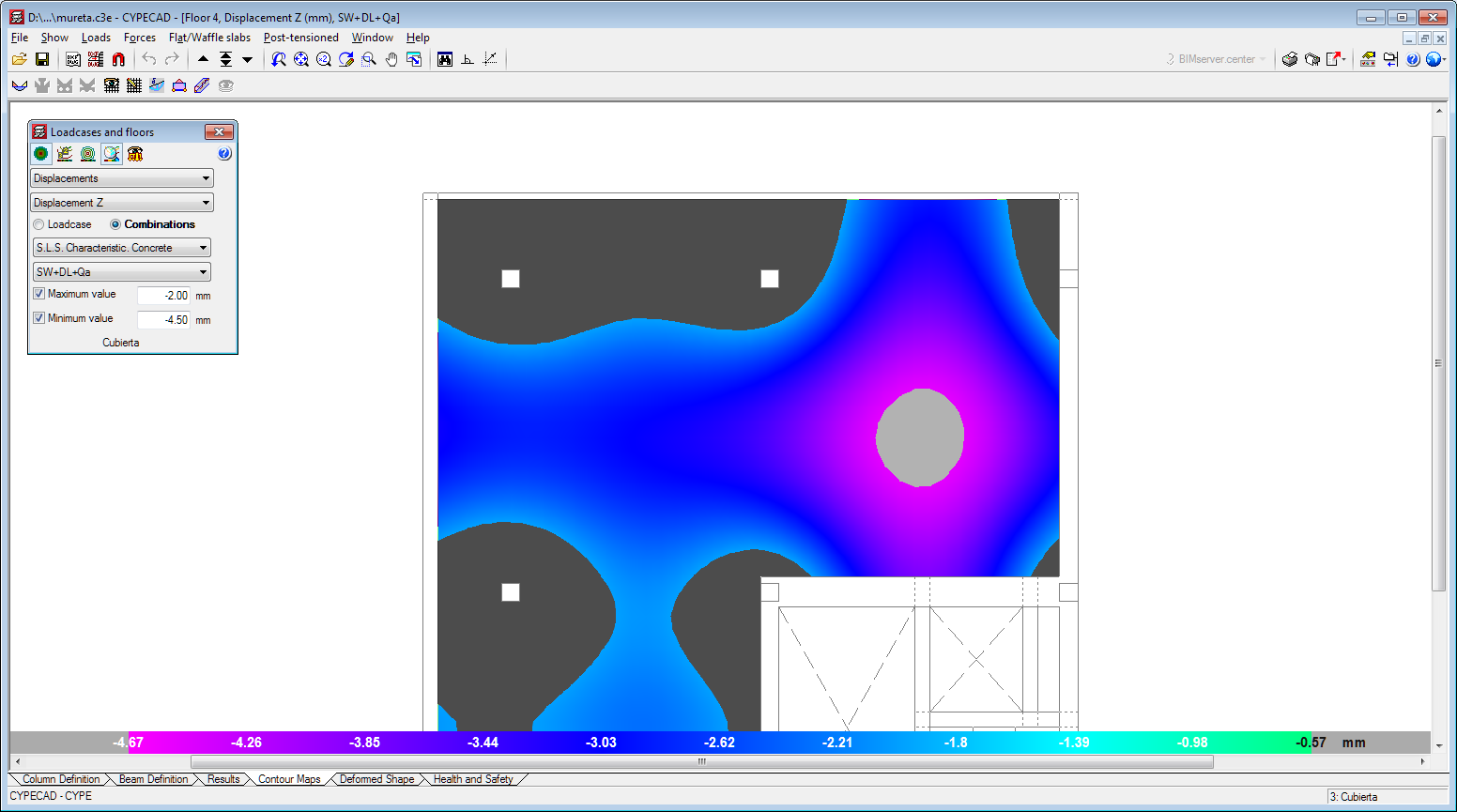Select the Loadcase radio button
1457x812 pixels.
[x=38, y=224]
